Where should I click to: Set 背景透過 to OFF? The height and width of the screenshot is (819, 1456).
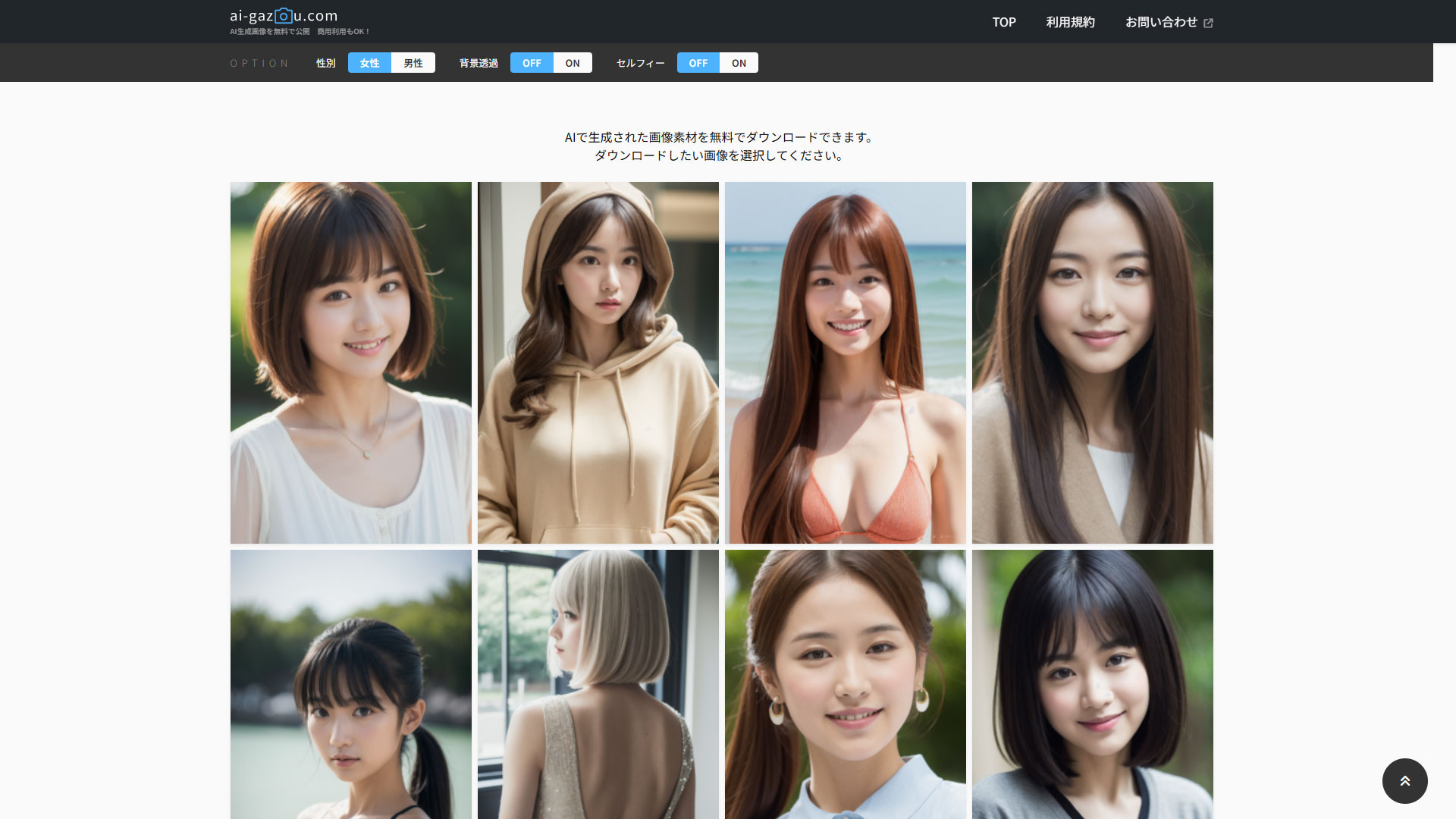(x=532, y=63)
